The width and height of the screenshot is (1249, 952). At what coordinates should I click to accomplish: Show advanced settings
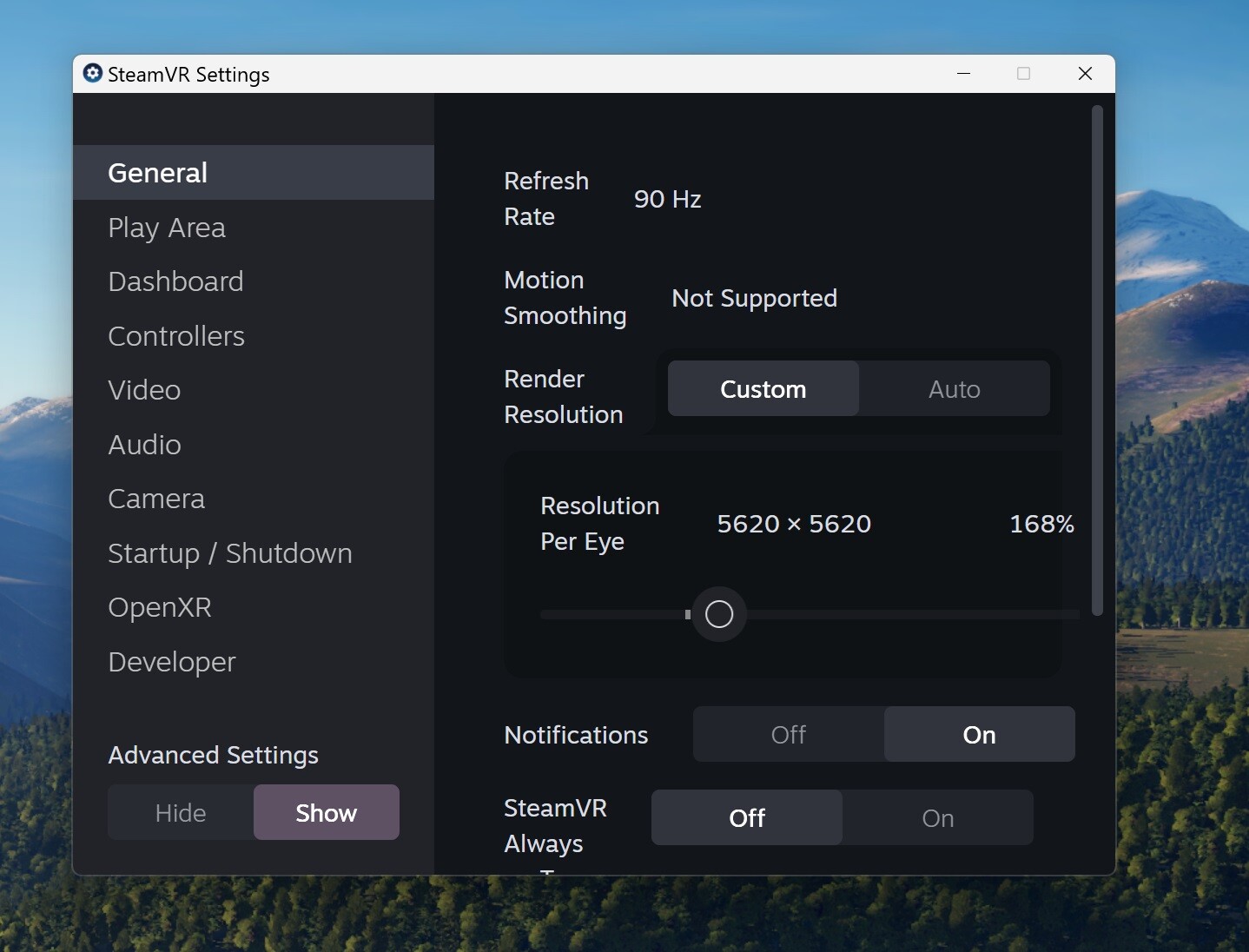click(327, 812)
